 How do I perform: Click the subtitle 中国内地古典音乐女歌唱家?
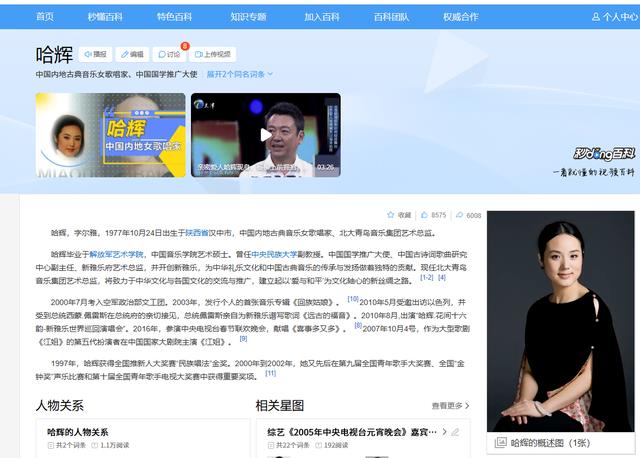pyautogui.click(x=83, y=74)
